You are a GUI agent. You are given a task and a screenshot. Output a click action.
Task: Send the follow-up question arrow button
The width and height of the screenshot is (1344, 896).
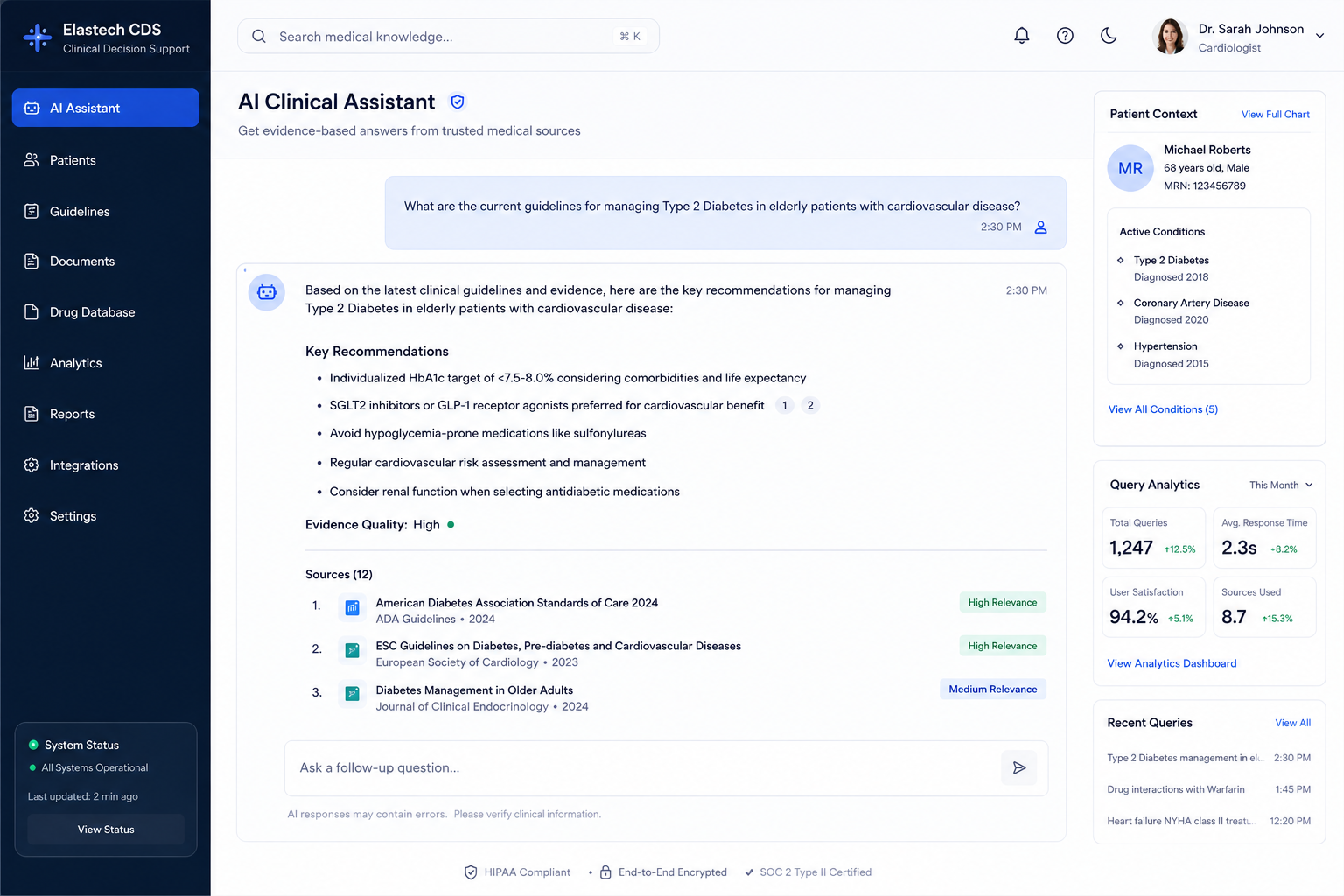[x=1019, y=768]
